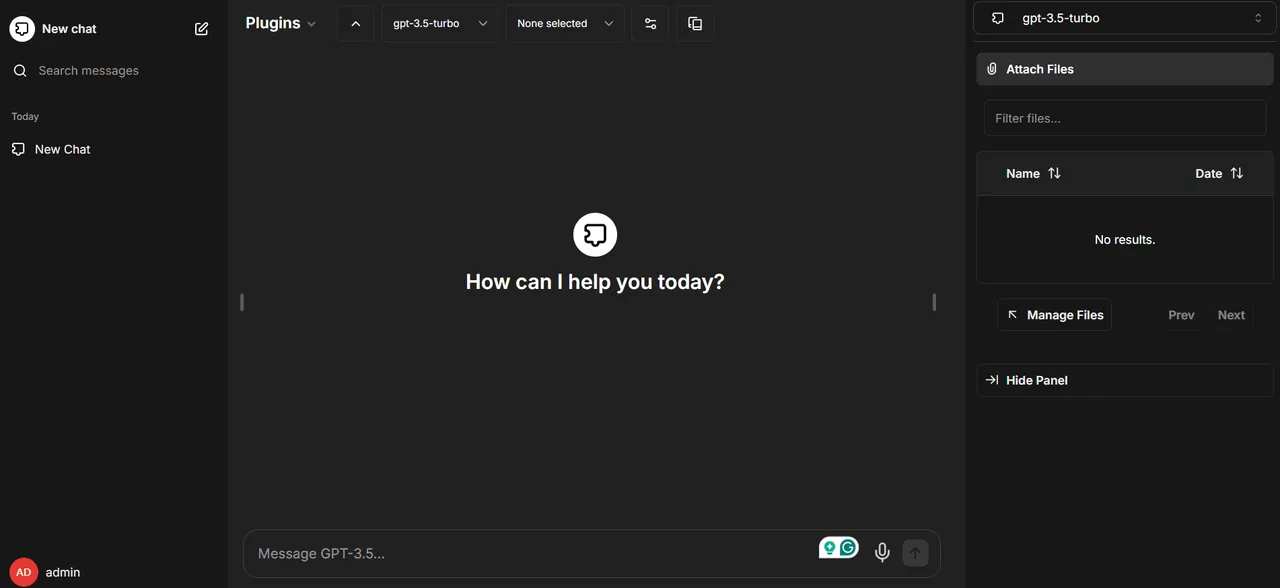The width and height of the screenshot is (1280, 588).
Task: Click the Today label in sidebar
Action: 25,117
